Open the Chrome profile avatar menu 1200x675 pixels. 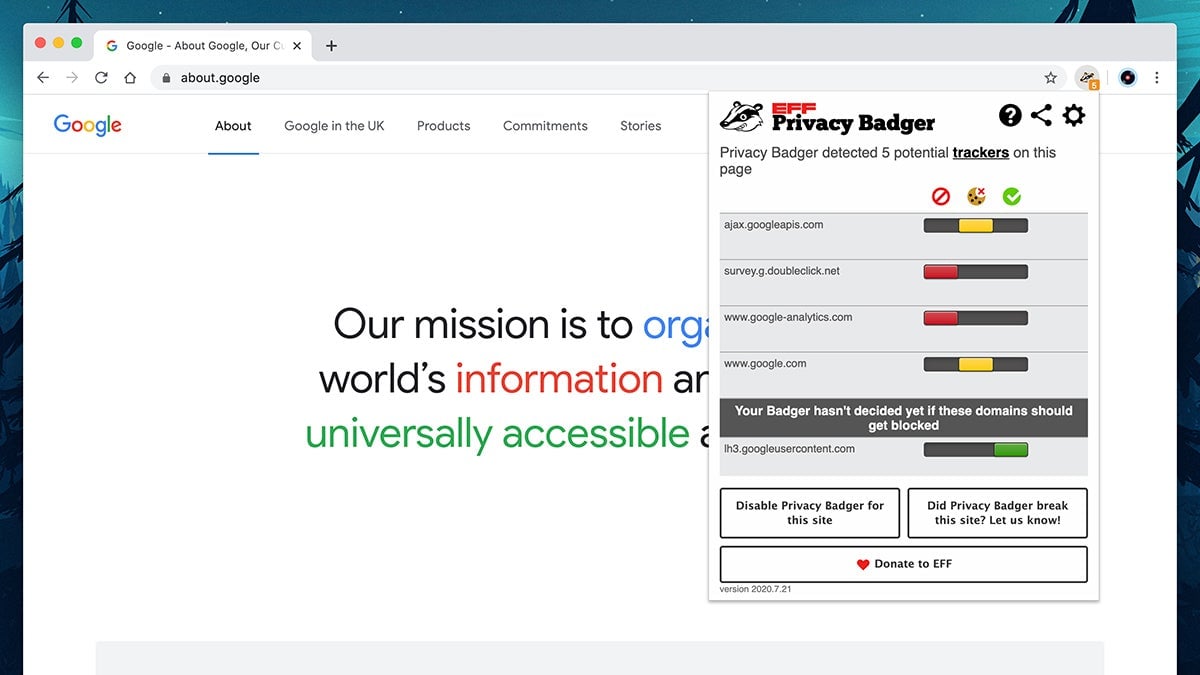click(1127, 77)
